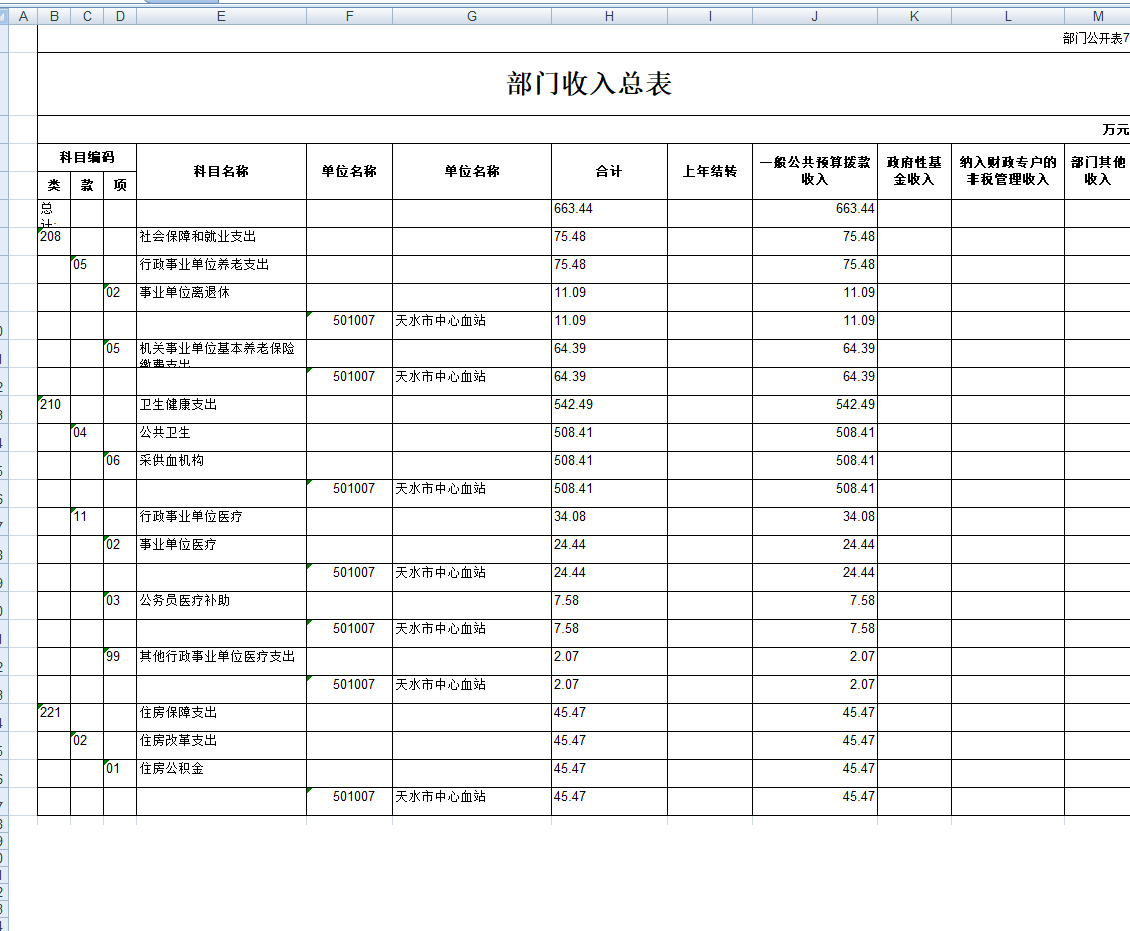Select the 采供血机构 cell

tap(221, 461)
